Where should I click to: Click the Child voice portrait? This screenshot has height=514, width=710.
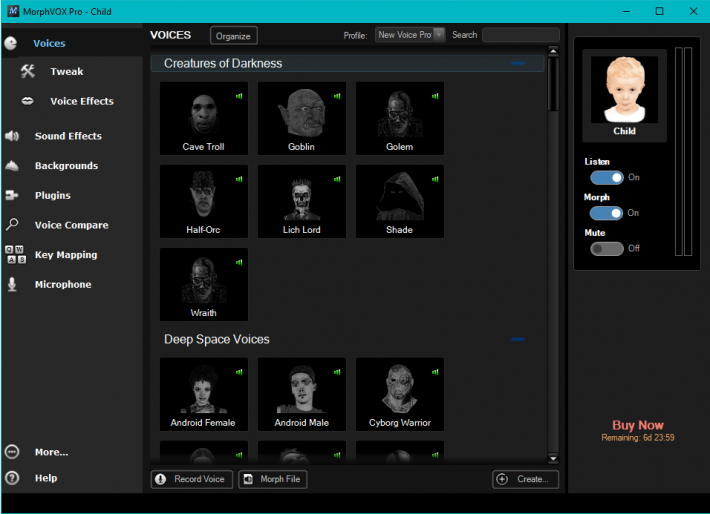click(624, 90)
